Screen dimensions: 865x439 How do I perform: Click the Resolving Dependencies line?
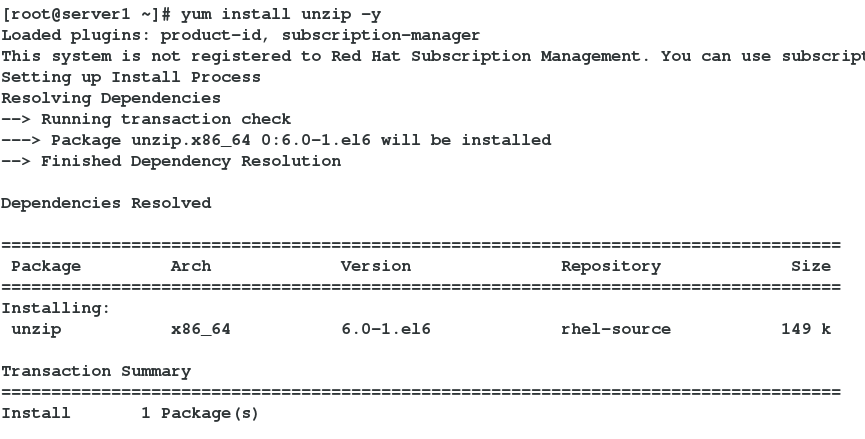111,98
